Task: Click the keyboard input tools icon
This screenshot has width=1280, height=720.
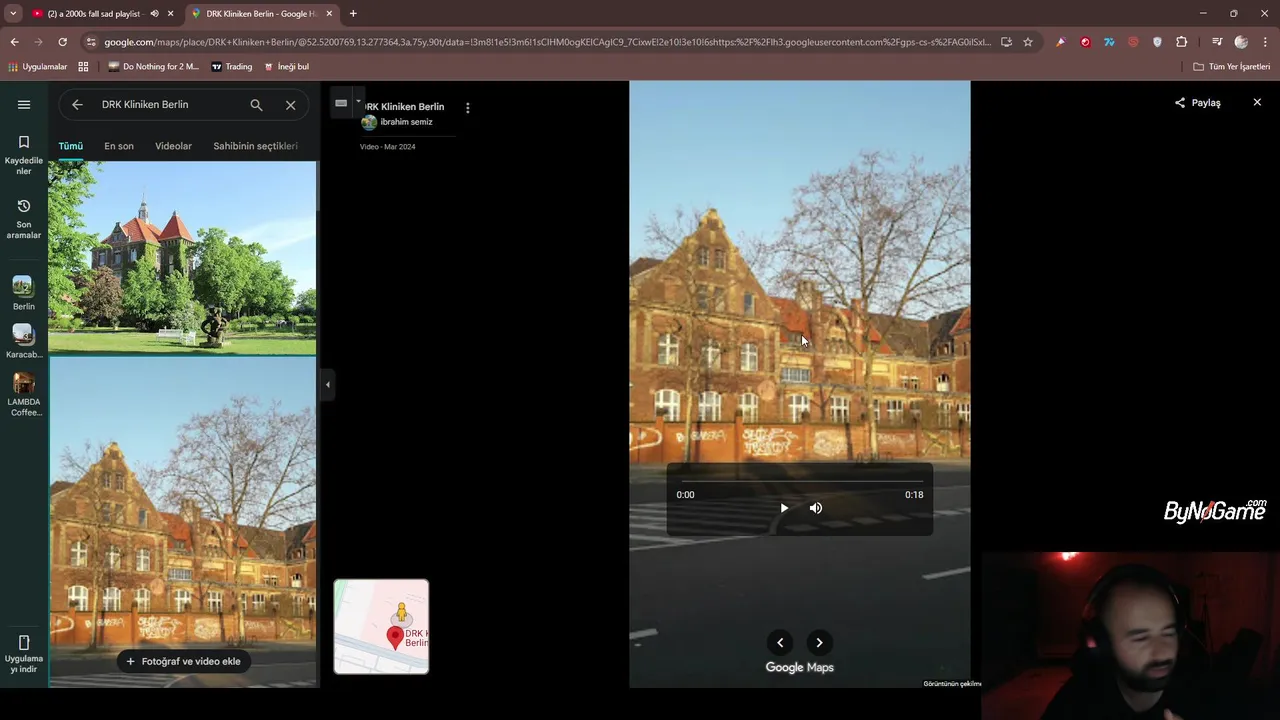Action: pyautogui.click(x=341, y=102)
